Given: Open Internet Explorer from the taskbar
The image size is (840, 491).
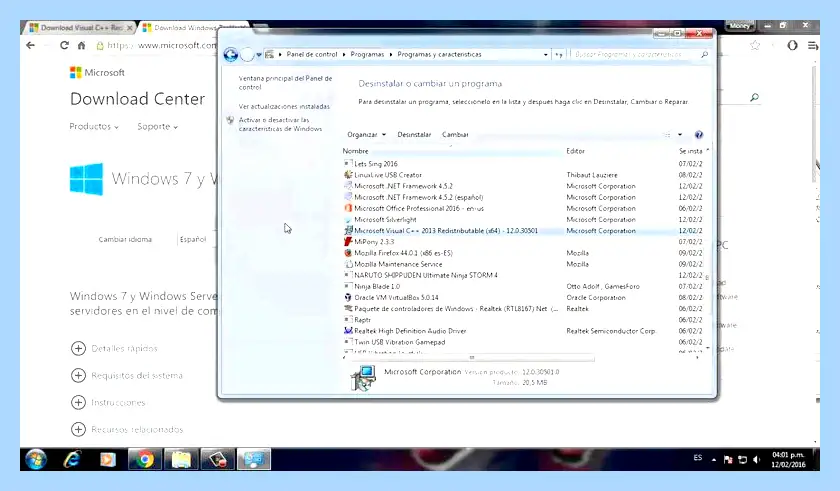Looking at the screenshot, I should click(x=72, y=459).
